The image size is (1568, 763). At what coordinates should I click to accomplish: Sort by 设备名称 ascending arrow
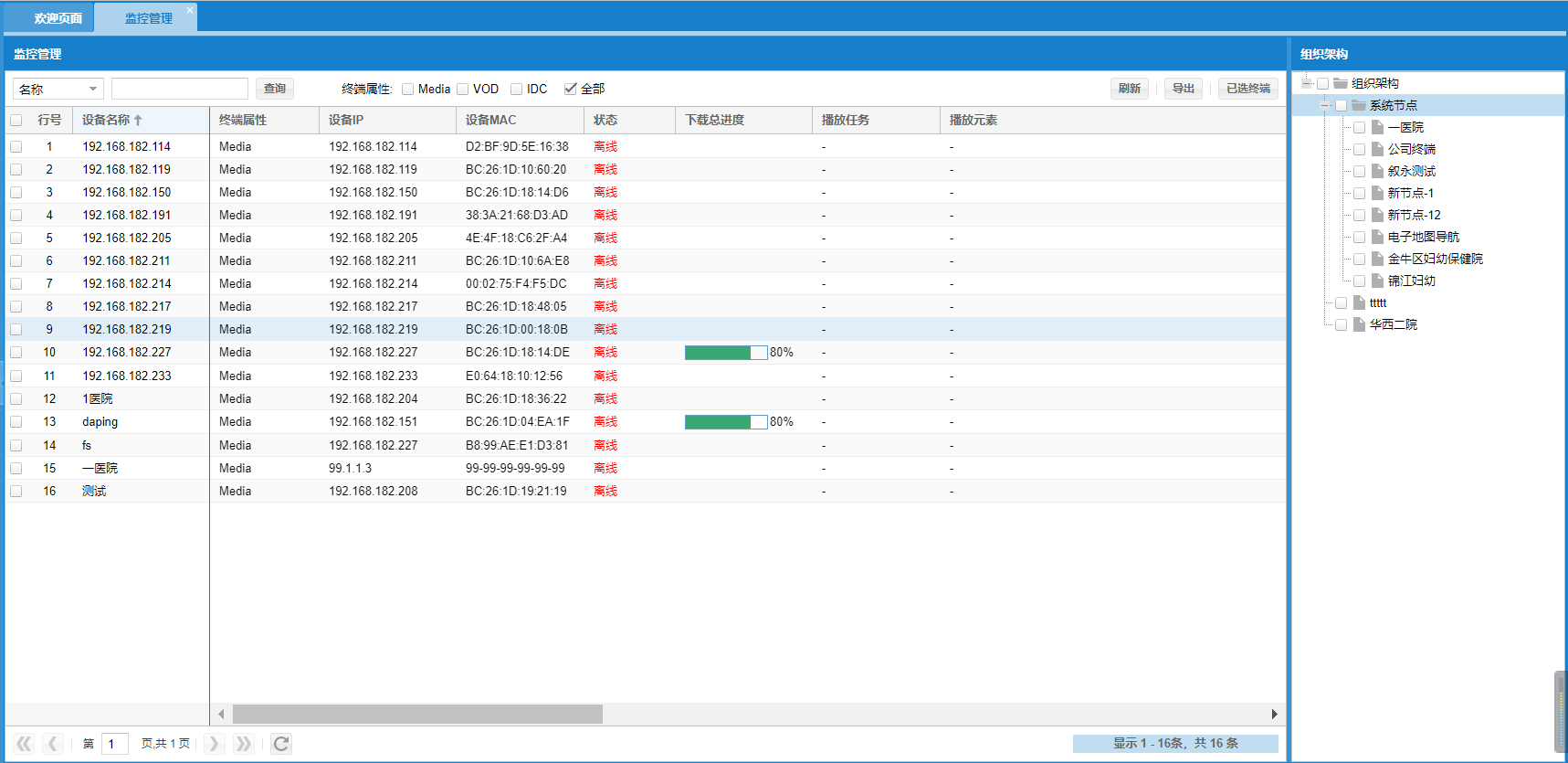(138, 120)
